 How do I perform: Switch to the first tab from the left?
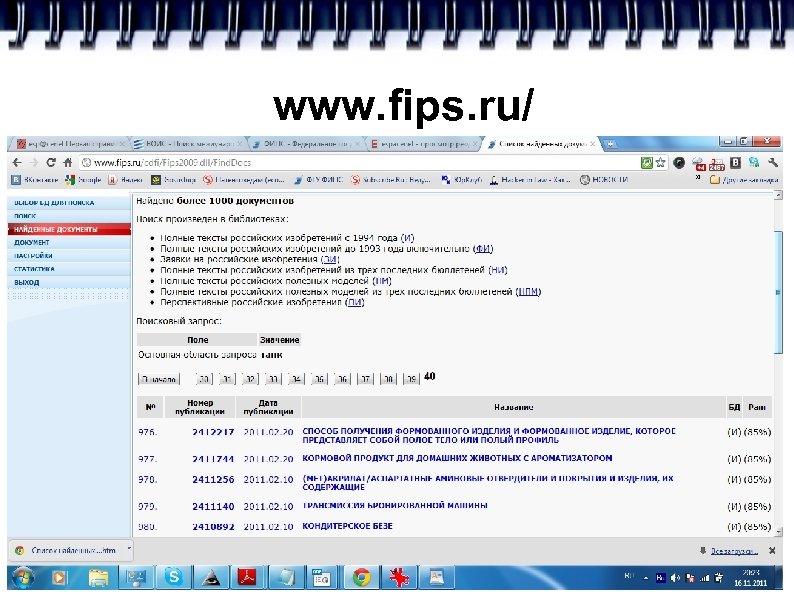tap(69, 144)
